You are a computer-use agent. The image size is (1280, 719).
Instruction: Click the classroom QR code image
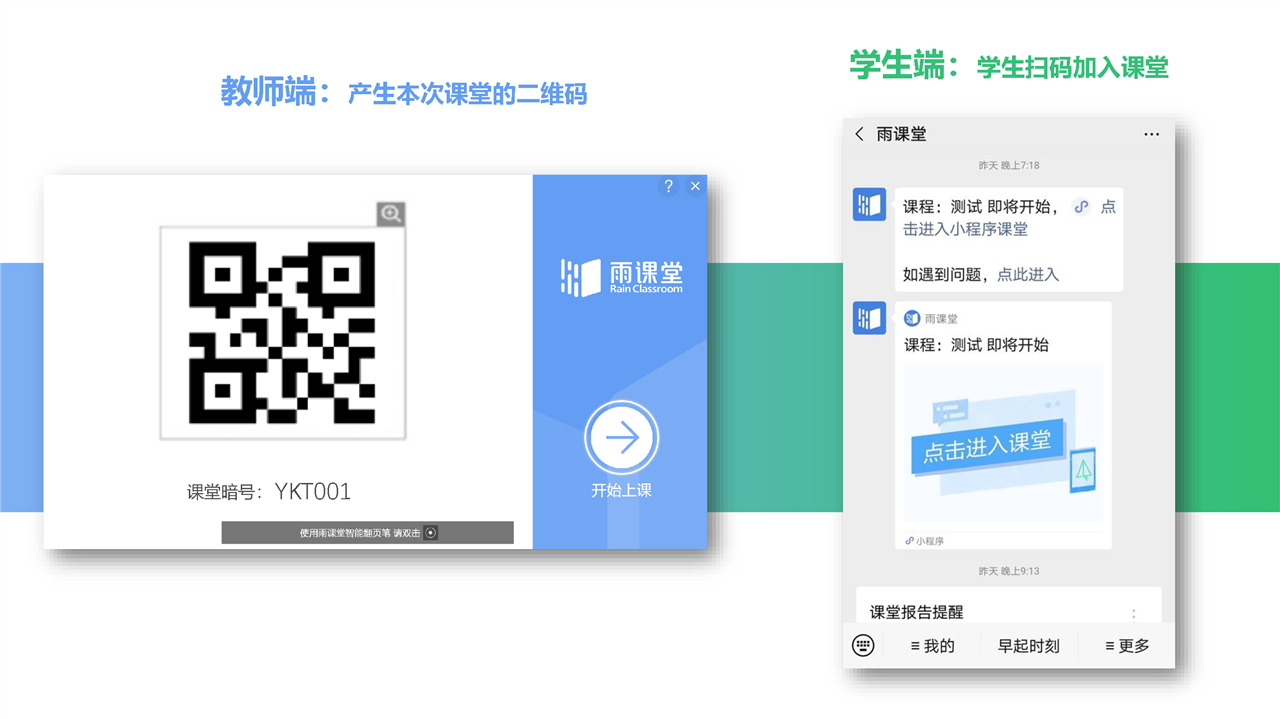pyautogui.click(x=283, y=333)
